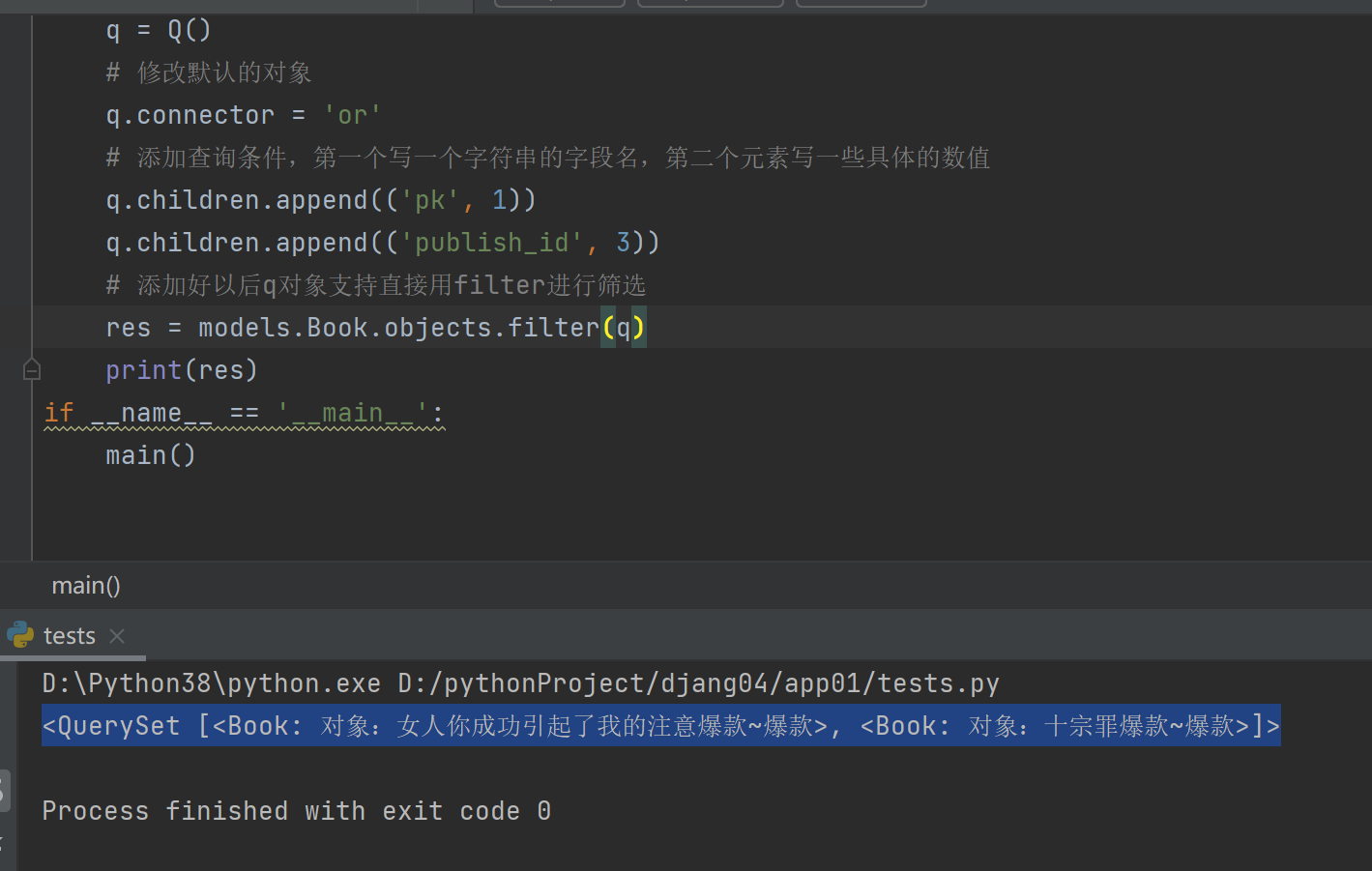1372x871 pixels.
Task: Close the tests run tab
Action: pyautogui.click(x=117, y=636)
